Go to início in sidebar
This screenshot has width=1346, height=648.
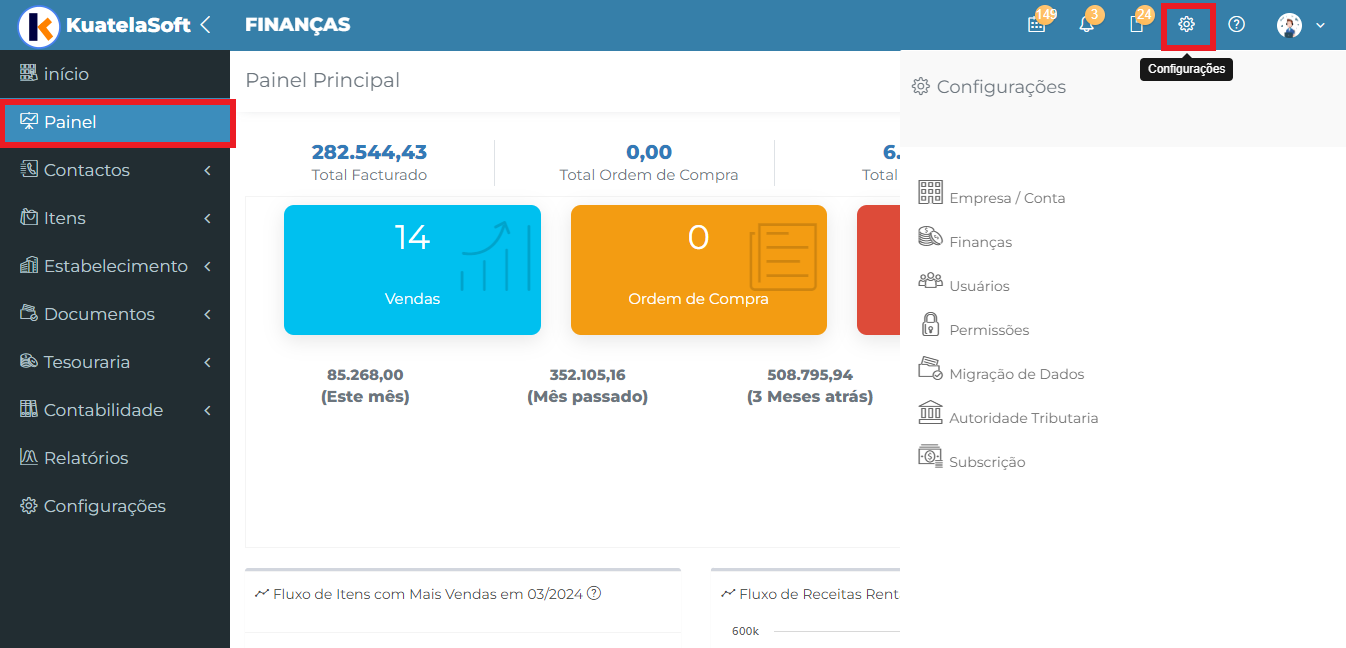(115, 74)
